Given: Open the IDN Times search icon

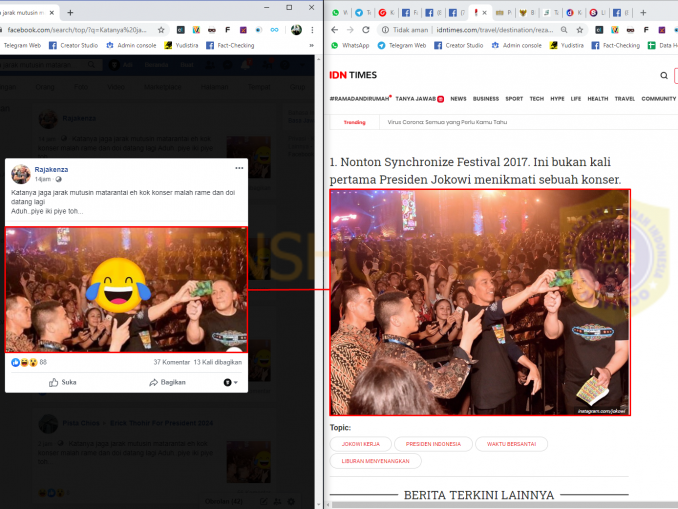Looking at the screenshot, I should (664, 76).
